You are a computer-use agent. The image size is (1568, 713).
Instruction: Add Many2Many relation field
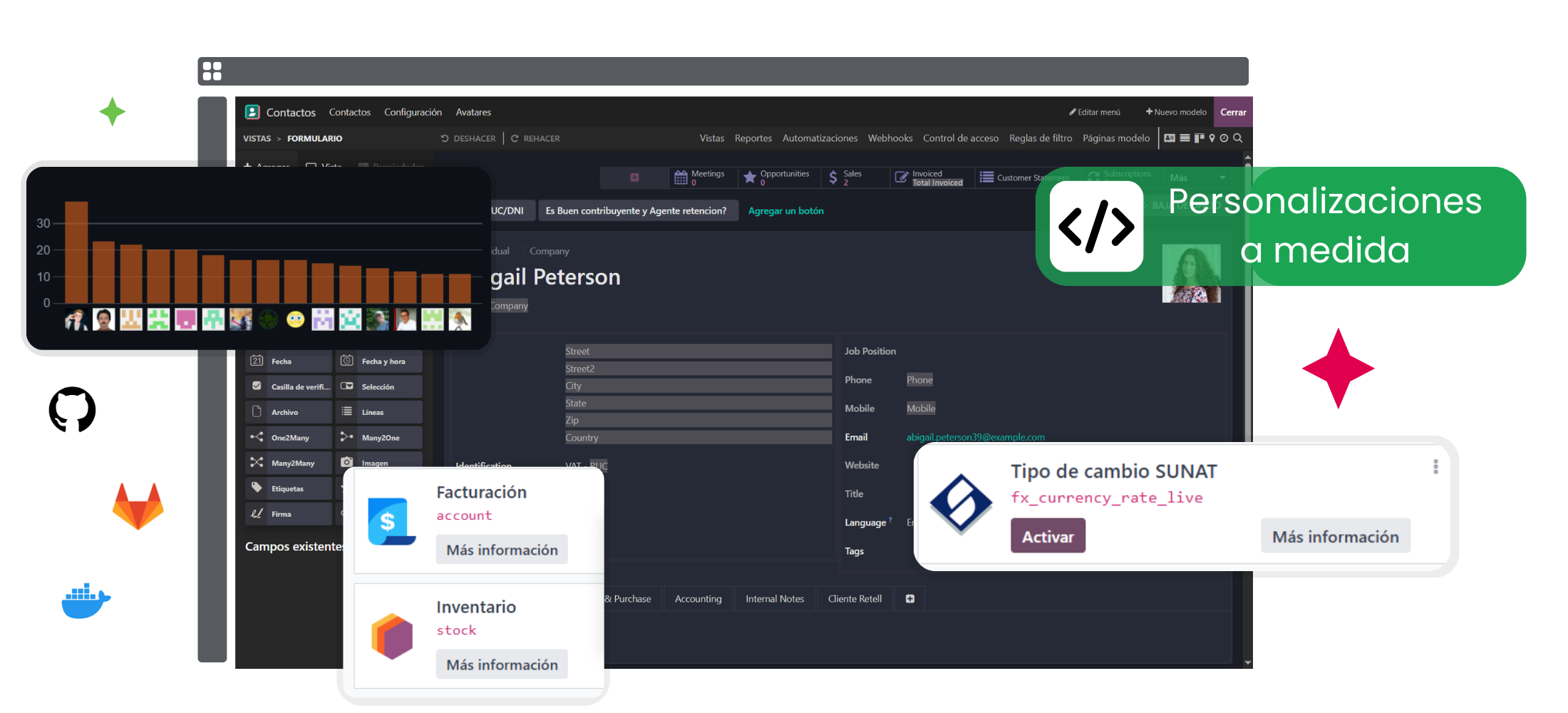click(x=289, y=463)
